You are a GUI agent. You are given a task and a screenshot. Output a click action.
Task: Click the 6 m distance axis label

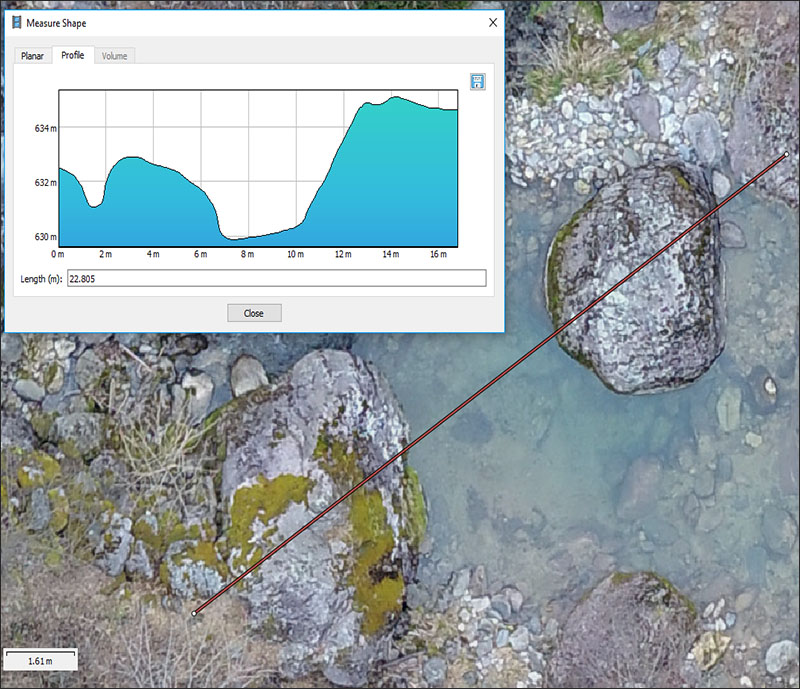201,254
